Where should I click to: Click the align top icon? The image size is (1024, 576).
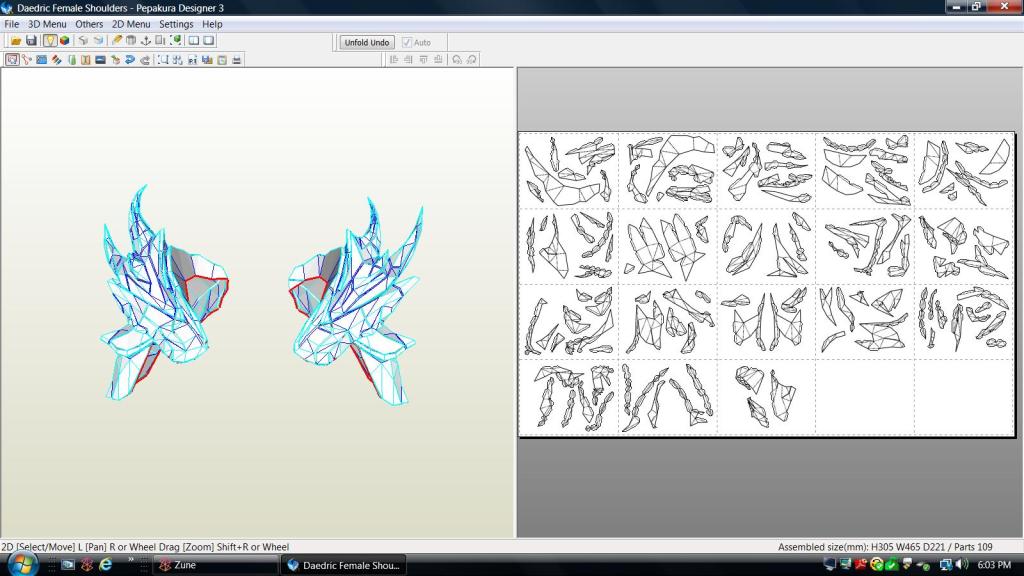pyautogui.click(x=423, y=59)
